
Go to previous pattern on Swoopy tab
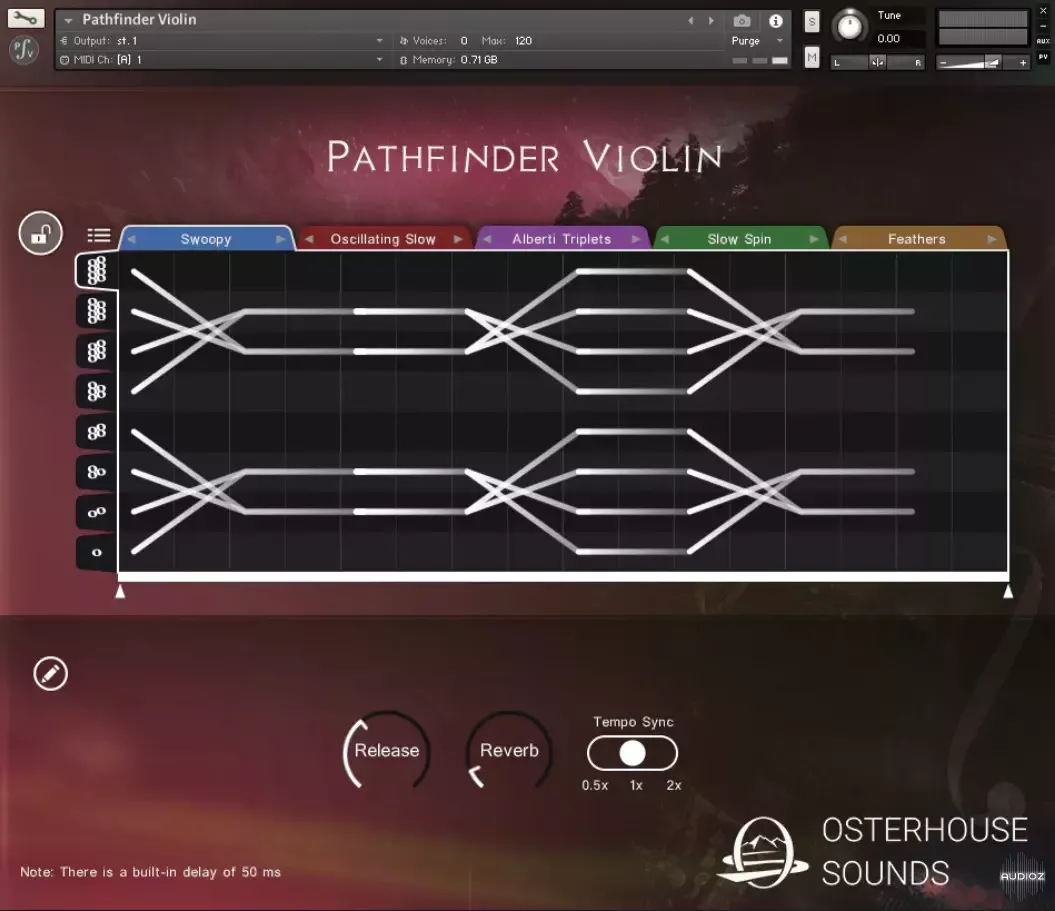pyautogui.click(x=132, y=240)
